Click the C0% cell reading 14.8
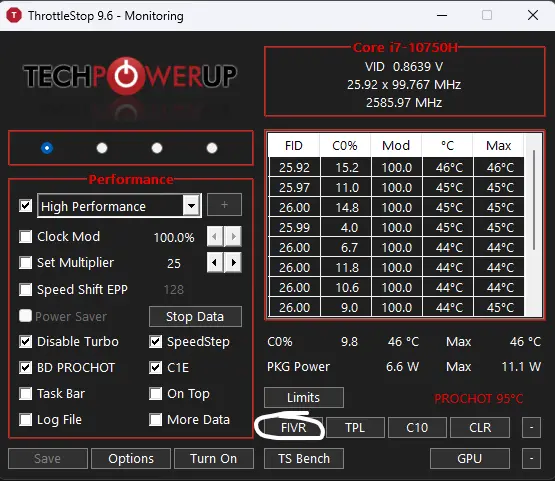 pos(345,207)
